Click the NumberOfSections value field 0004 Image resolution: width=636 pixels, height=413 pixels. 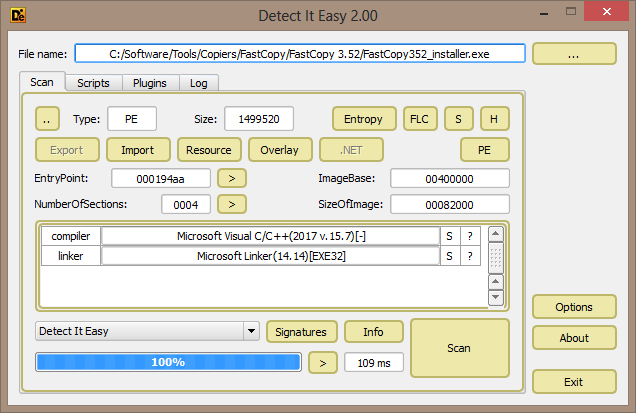(186, 204)
